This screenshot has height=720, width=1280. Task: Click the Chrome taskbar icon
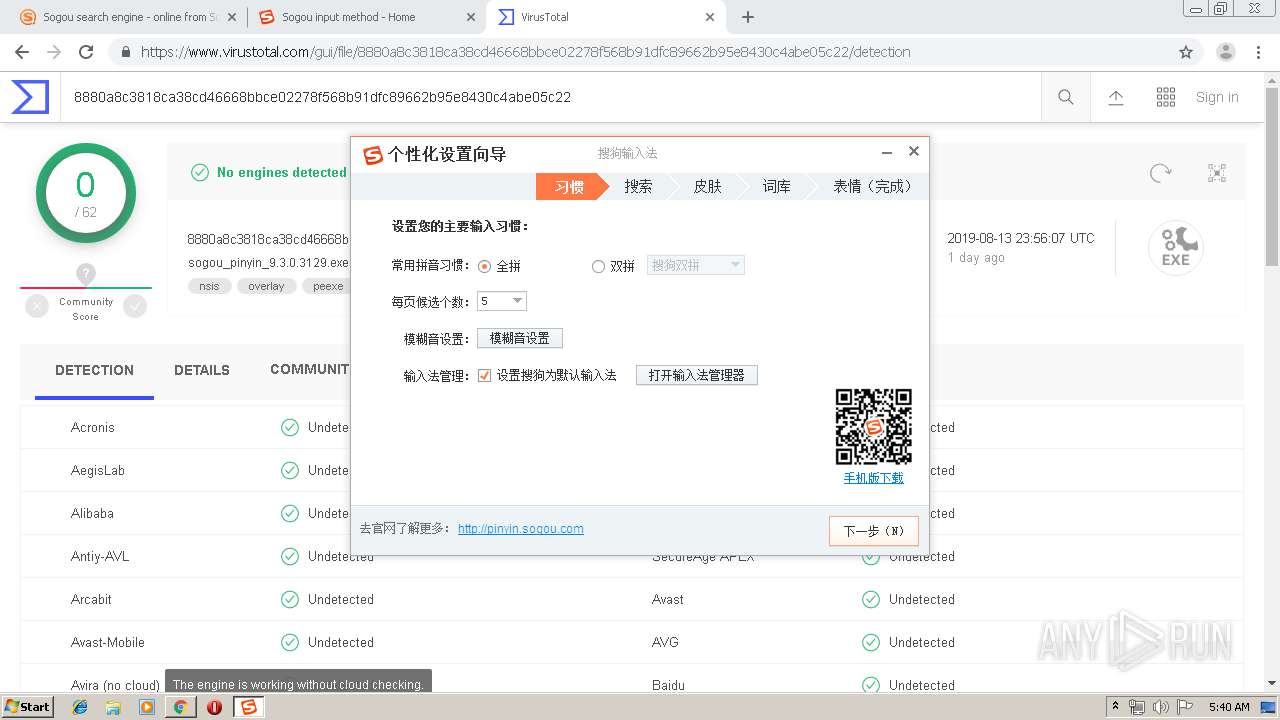pyautogui.click(x=180, y=707)
